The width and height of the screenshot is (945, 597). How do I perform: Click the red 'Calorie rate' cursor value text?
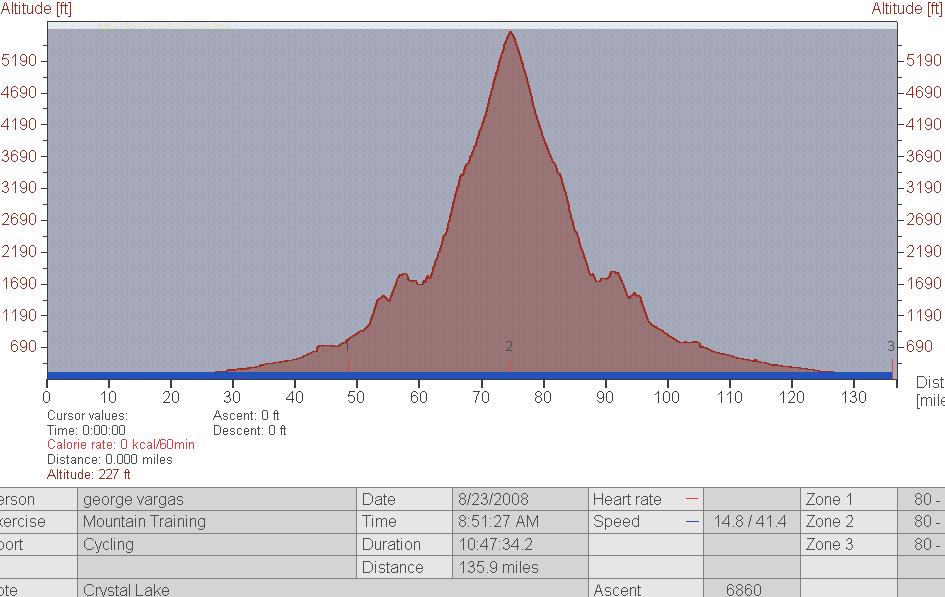pos(121,445)
